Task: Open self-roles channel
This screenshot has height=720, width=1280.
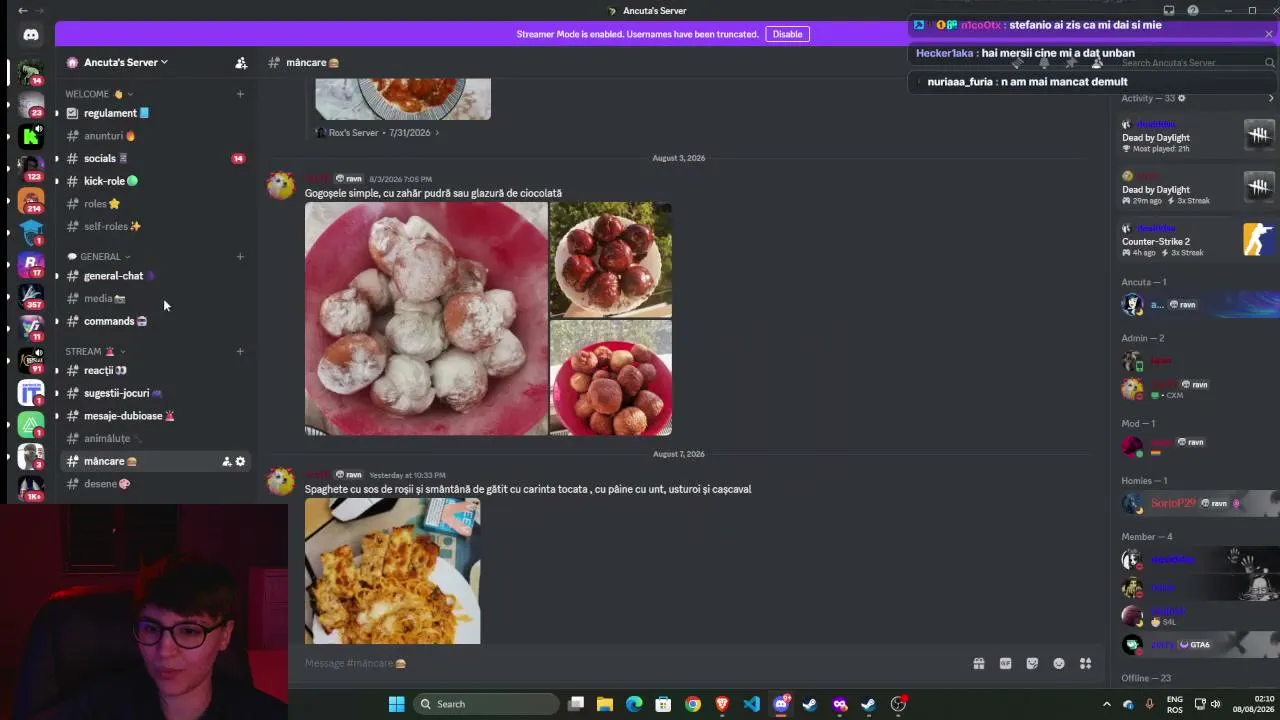Action: [x=154, y=226]
